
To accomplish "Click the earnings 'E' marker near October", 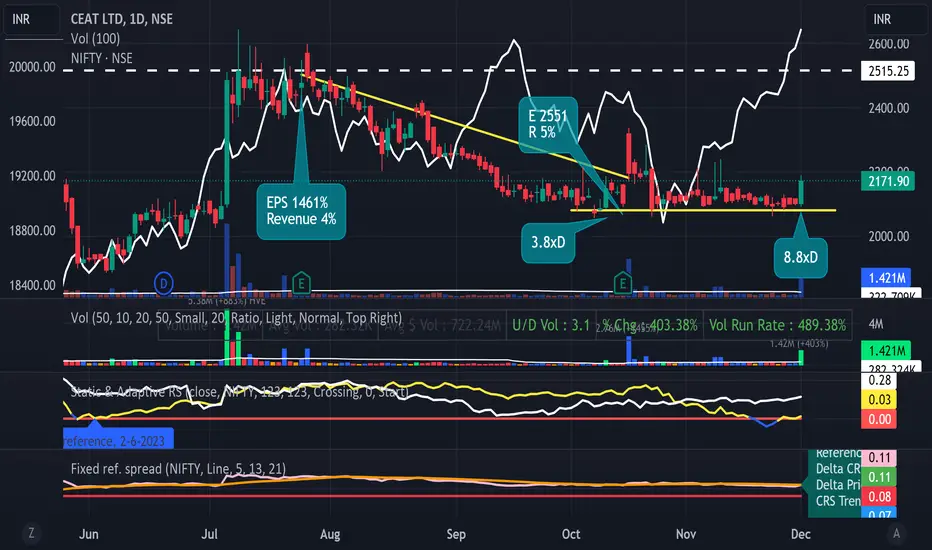I will [622, 283].
